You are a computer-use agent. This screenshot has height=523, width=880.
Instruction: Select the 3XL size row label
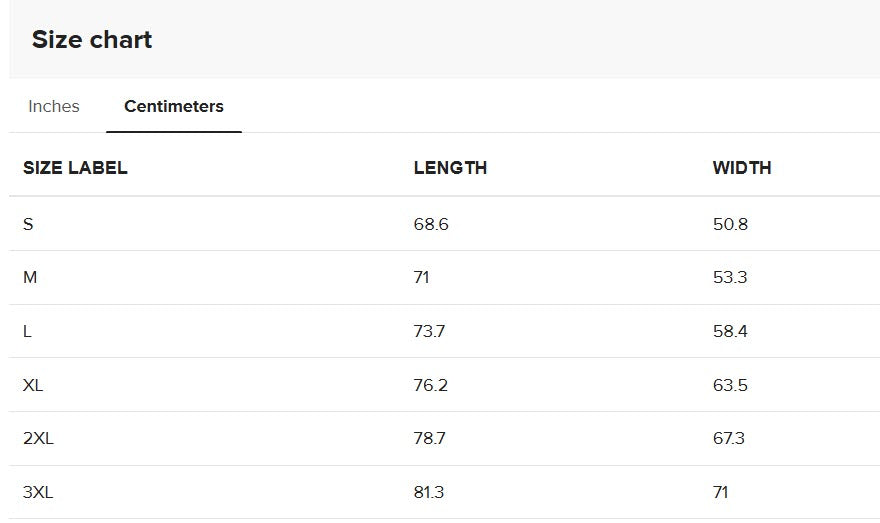click(38, 492)
